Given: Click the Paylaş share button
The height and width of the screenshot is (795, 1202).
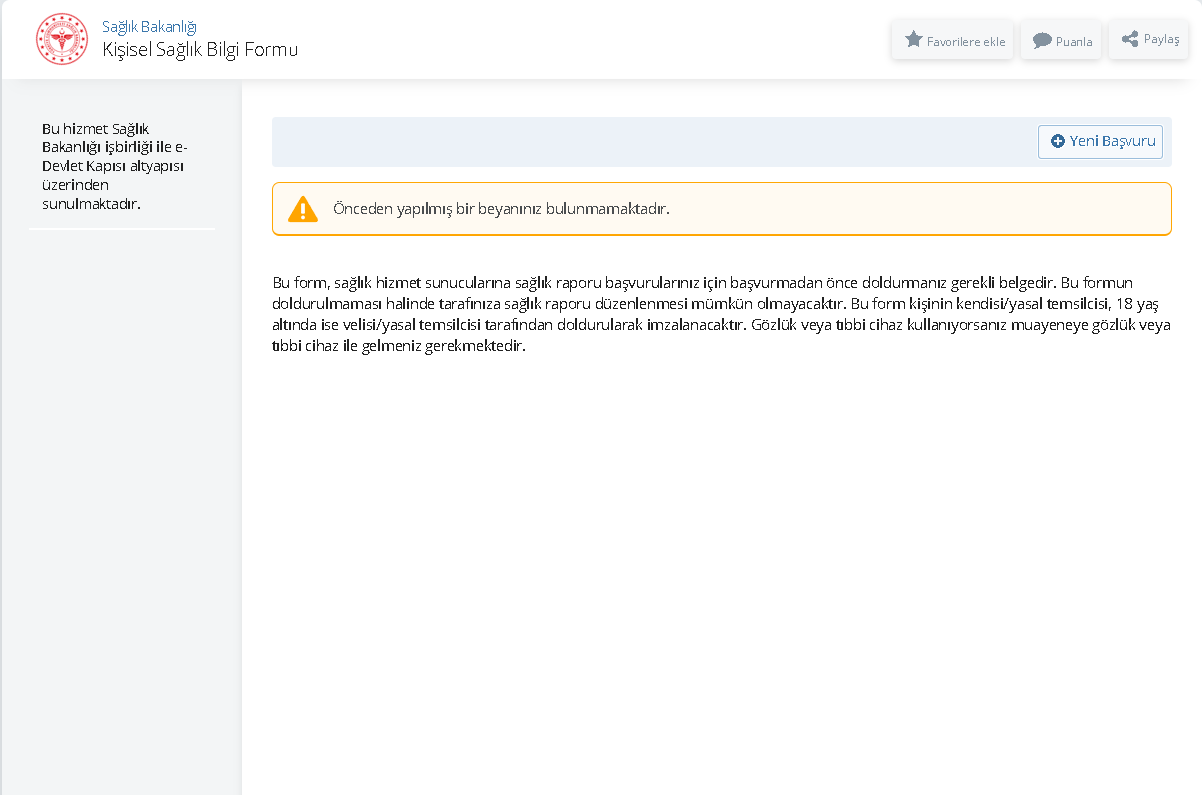Looking at the screenshot, I should 1149,39.
